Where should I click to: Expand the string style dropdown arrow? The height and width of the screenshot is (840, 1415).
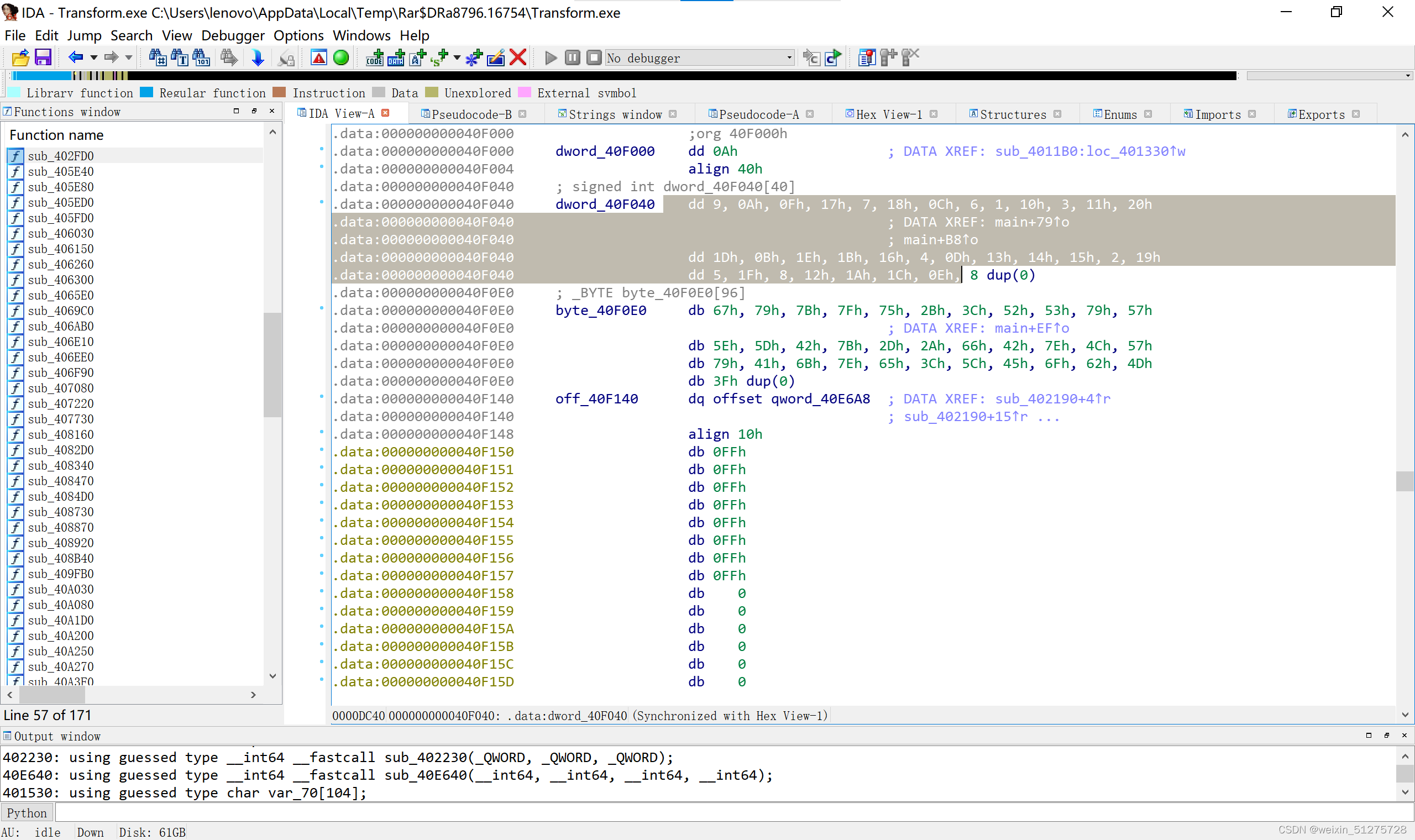[457, 57]
